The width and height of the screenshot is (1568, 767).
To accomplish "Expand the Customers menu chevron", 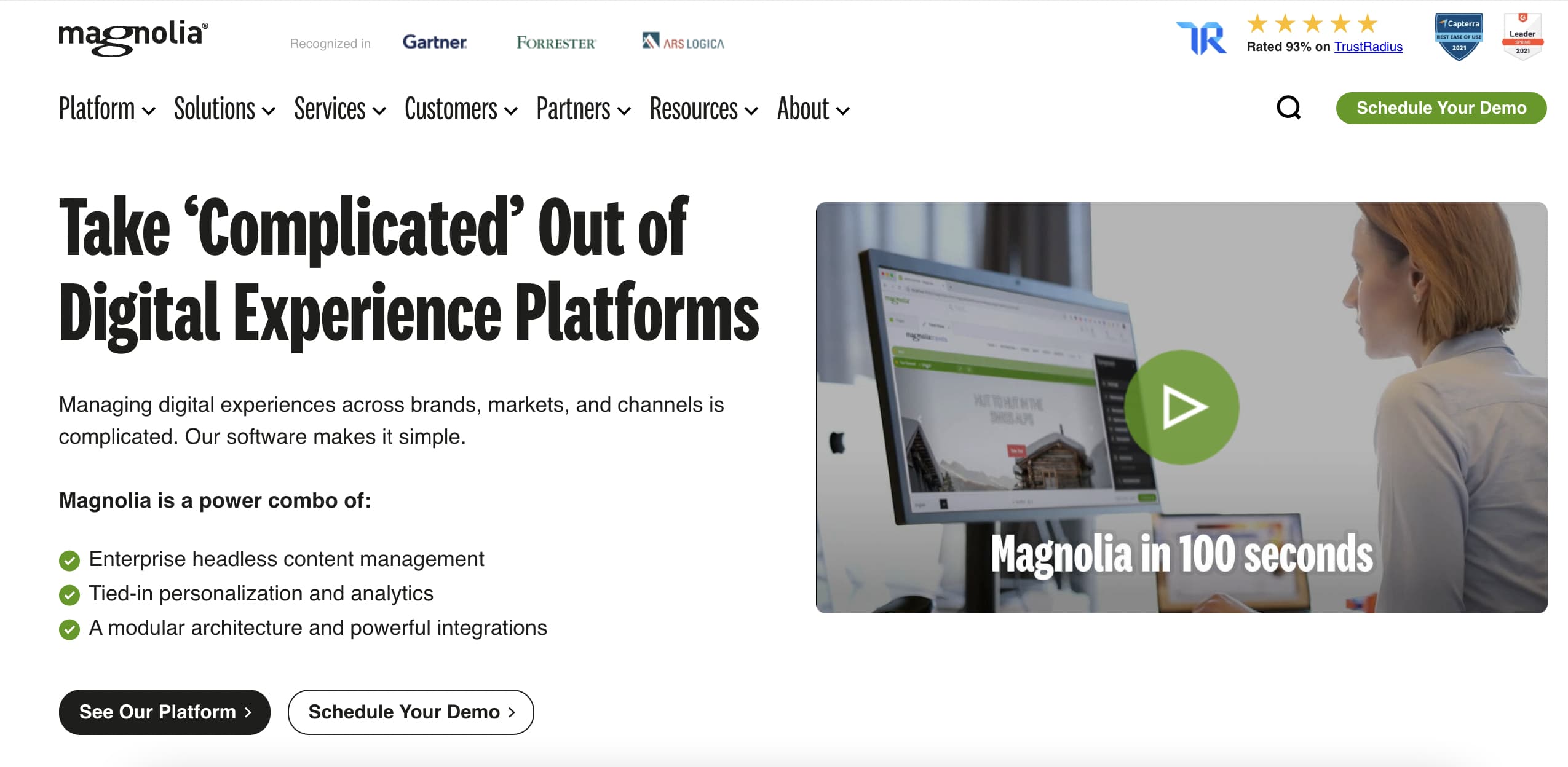I will (511, 111).
